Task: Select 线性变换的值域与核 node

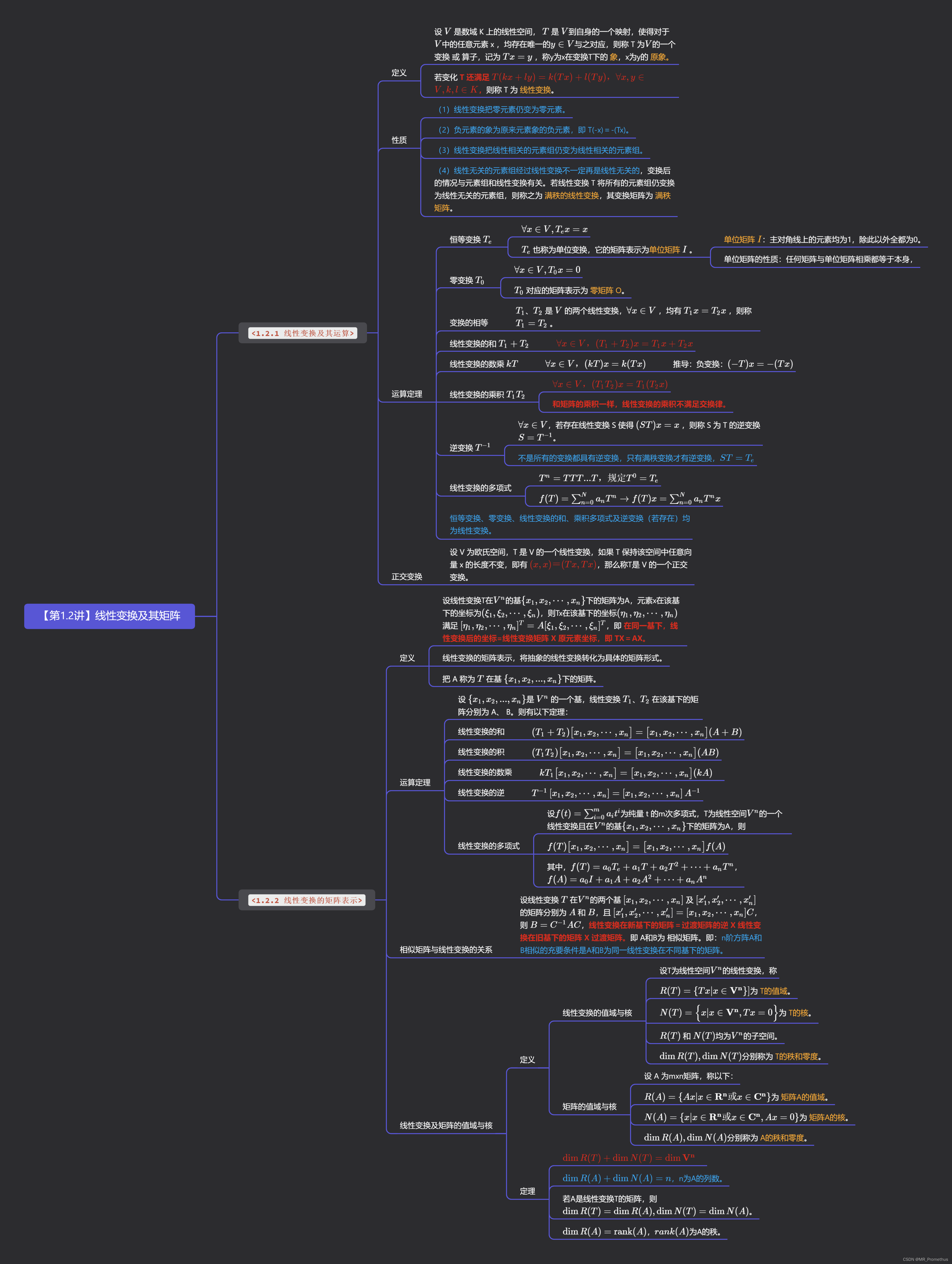Action: [x=597, y=1013]
